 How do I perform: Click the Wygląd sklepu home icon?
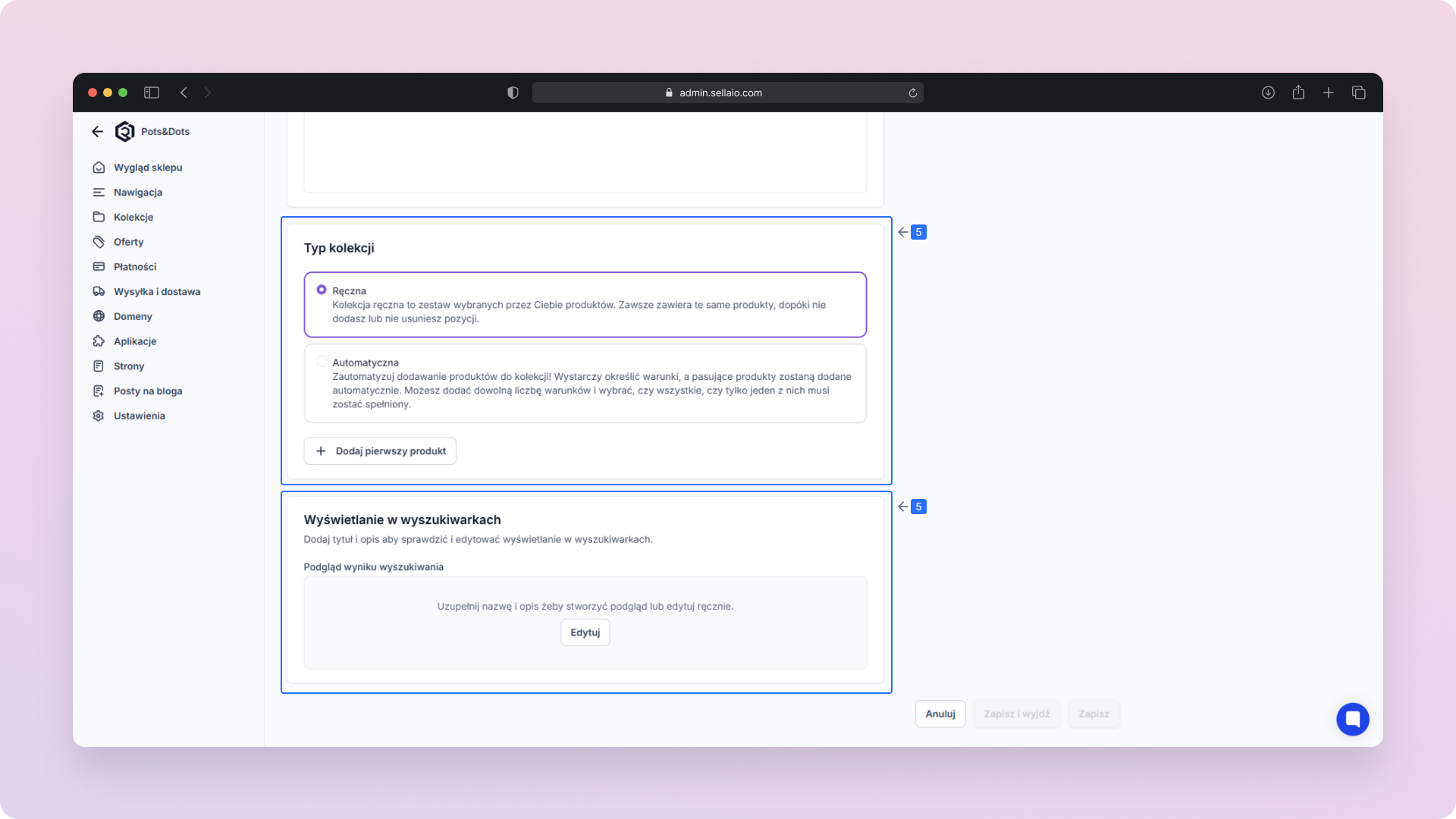click(99, 168)
